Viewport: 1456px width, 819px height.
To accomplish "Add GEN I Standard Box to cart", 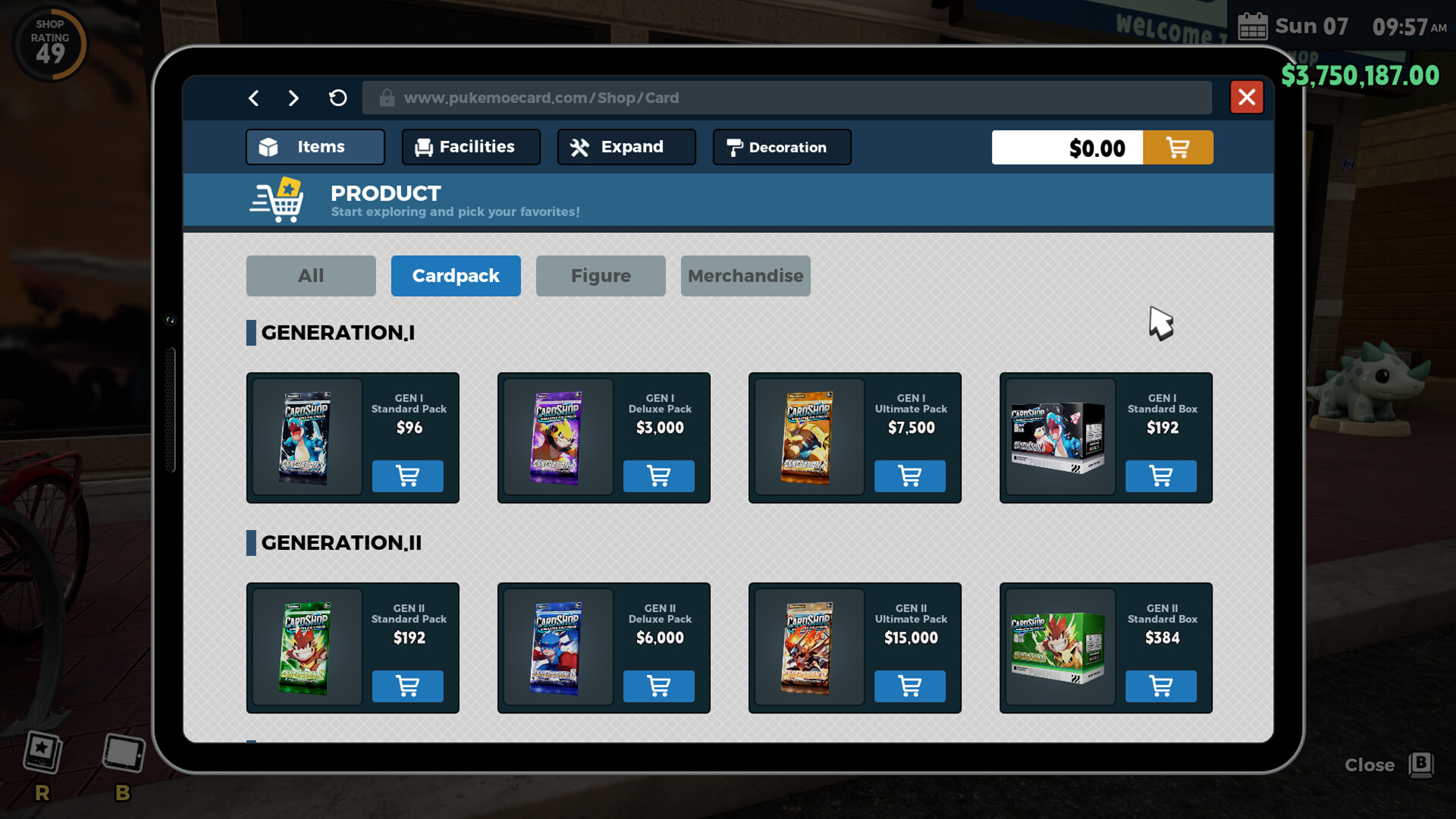I will pyautogui.click(x=1160, y=476).
